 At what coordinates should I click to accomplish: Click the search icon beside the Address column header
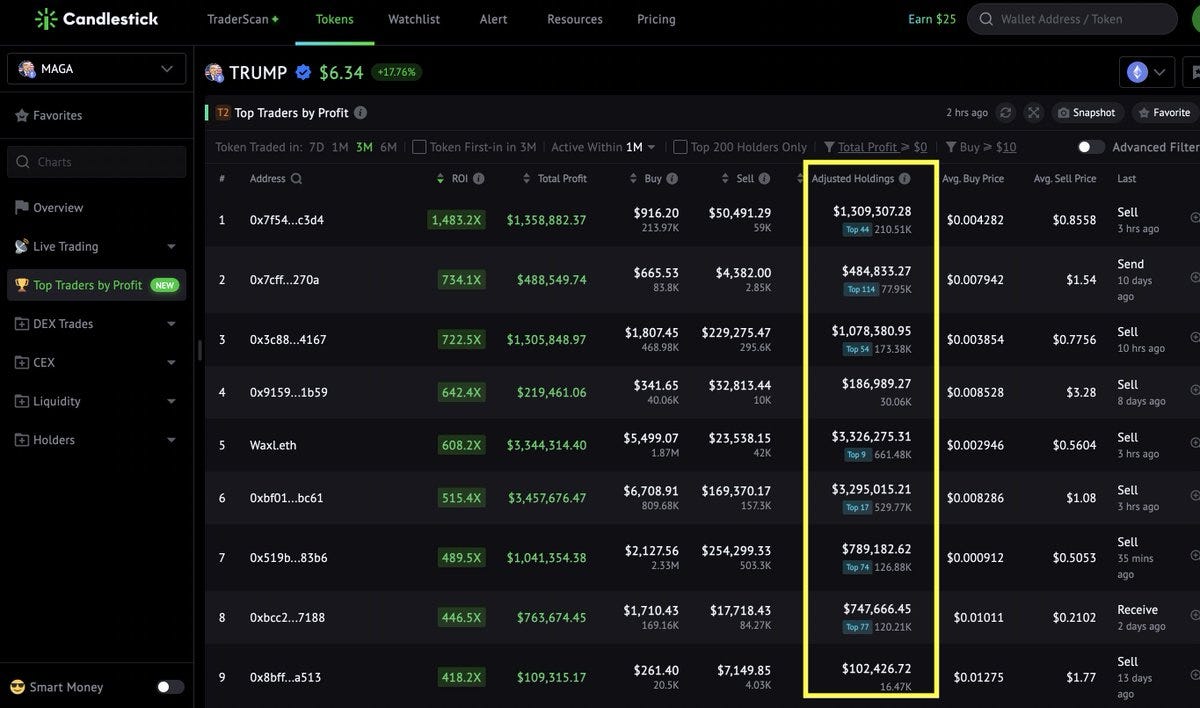pos(296,179)
